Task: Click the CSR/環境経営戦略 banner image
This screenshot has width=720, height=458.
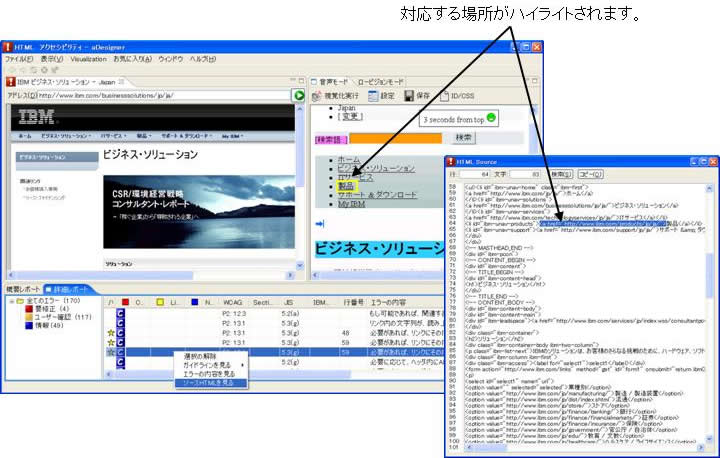Action: (x=199, y=212)
